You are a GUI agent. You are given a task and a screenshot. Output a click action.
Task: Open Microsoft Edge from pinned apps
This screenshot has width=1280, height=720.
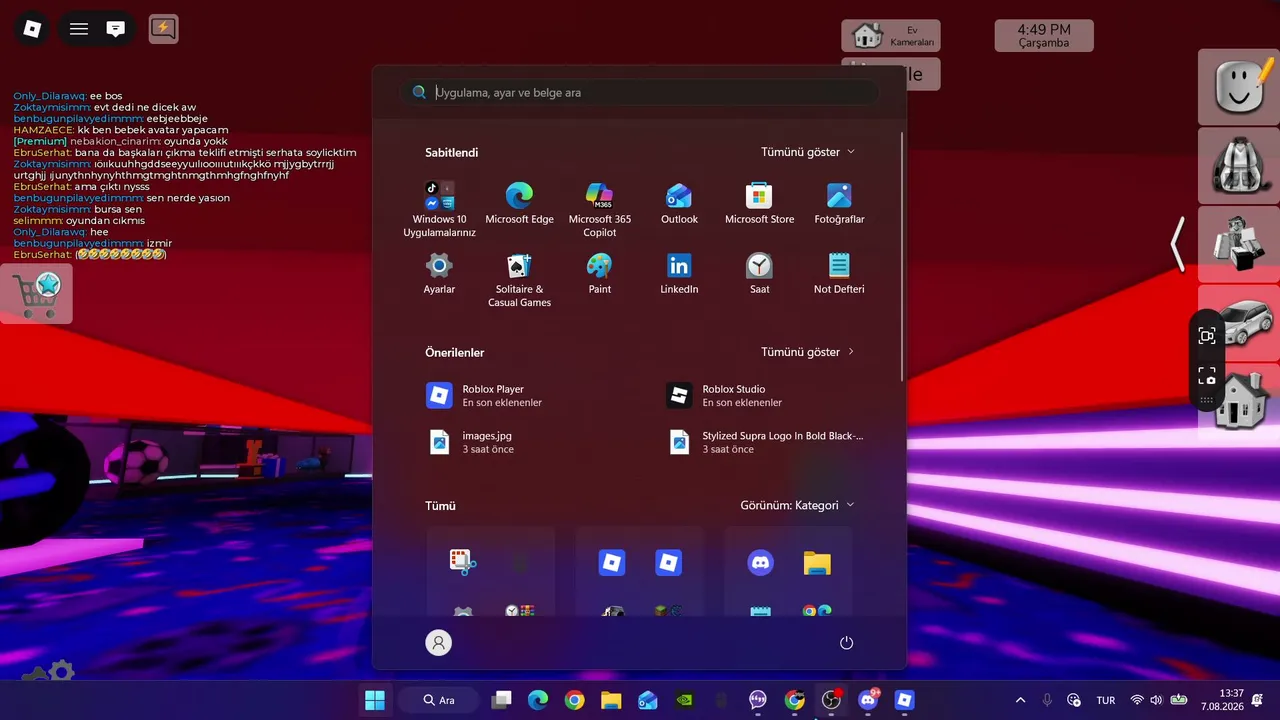519,204
